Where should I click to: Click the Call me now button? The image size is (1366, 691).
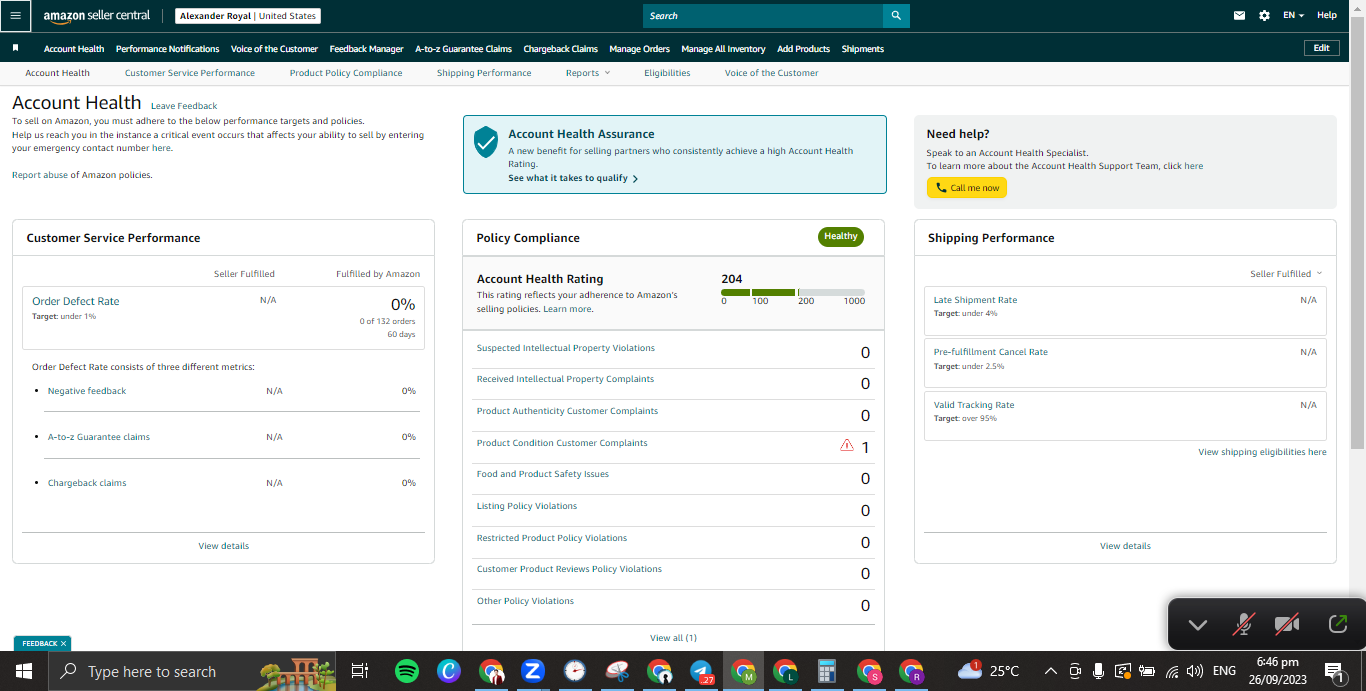966,188
